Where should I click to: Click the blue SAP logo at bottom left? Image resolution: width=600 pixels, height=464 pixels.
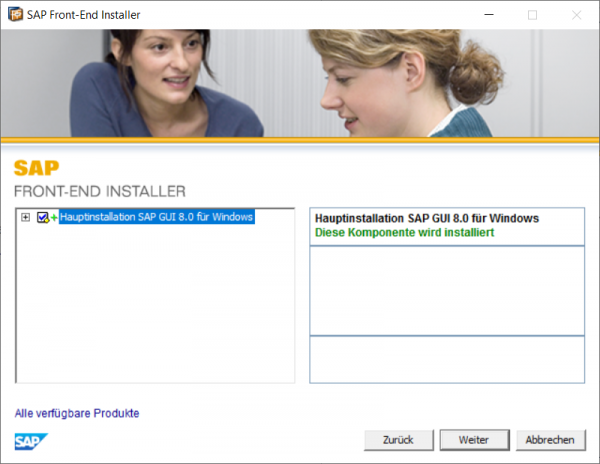click(x=31, y=441)
